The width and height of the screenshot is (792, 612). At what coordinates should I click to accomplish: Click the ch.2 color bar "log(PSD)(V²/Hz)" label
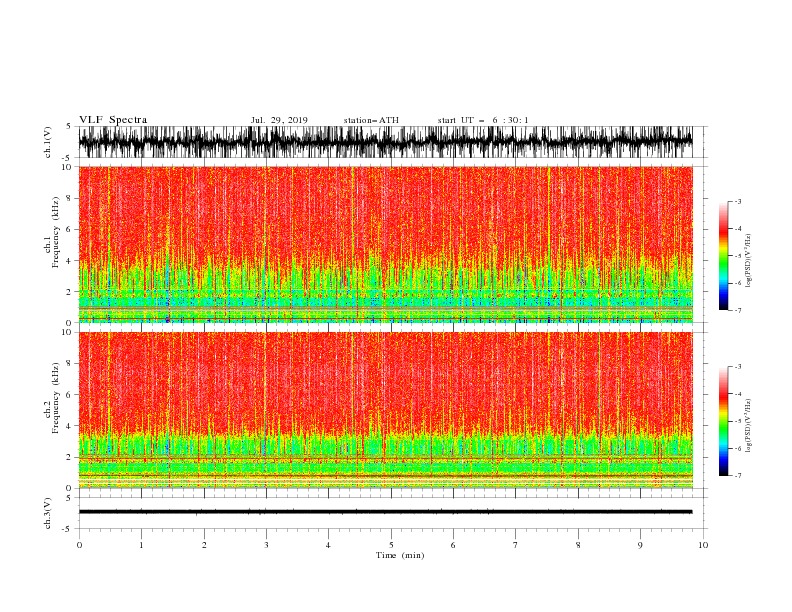pyautogui.click(x=748, y=426)
